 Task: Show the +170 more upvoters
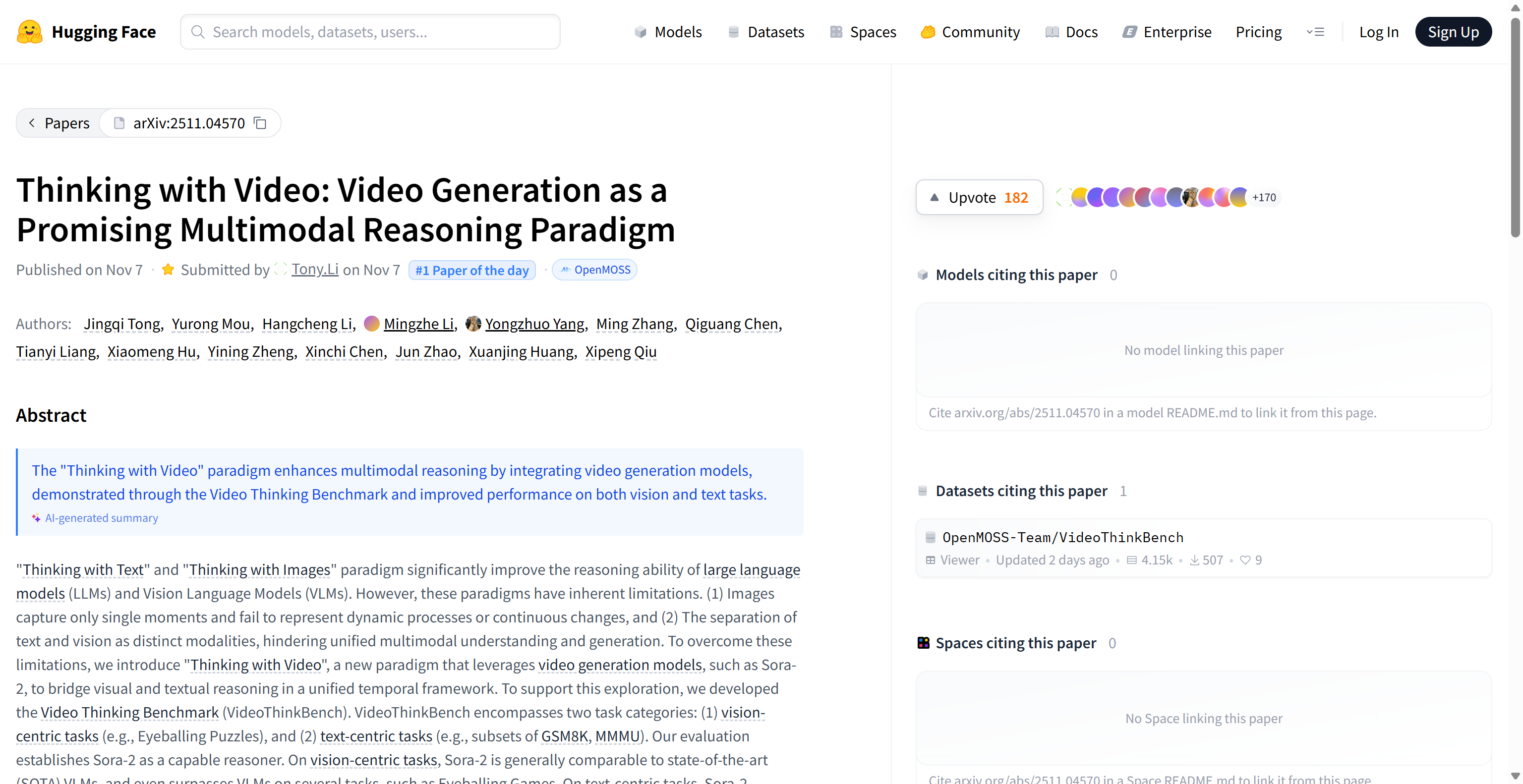point(1264,197)
